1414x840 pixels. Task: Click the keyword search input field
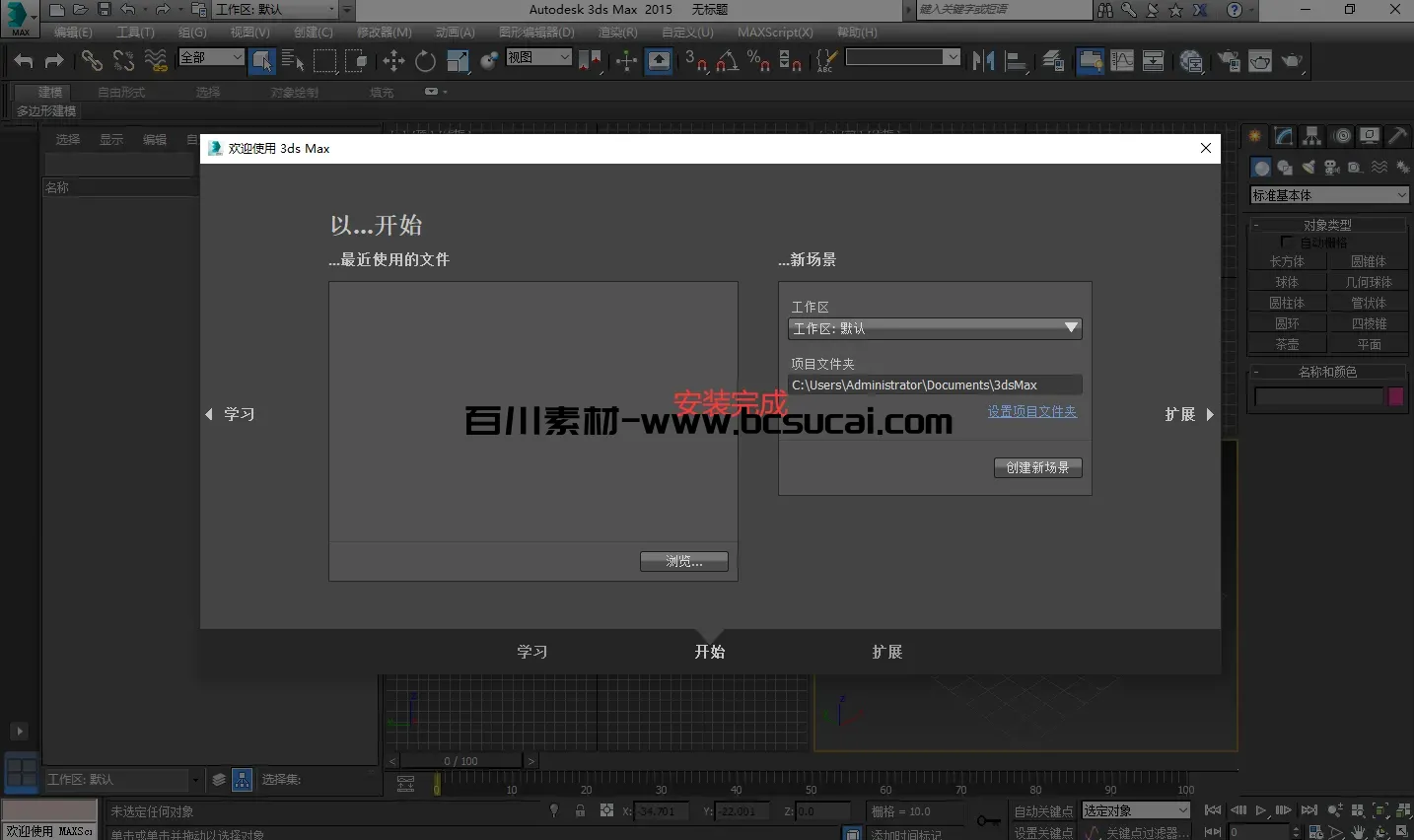coord(1004,10)
